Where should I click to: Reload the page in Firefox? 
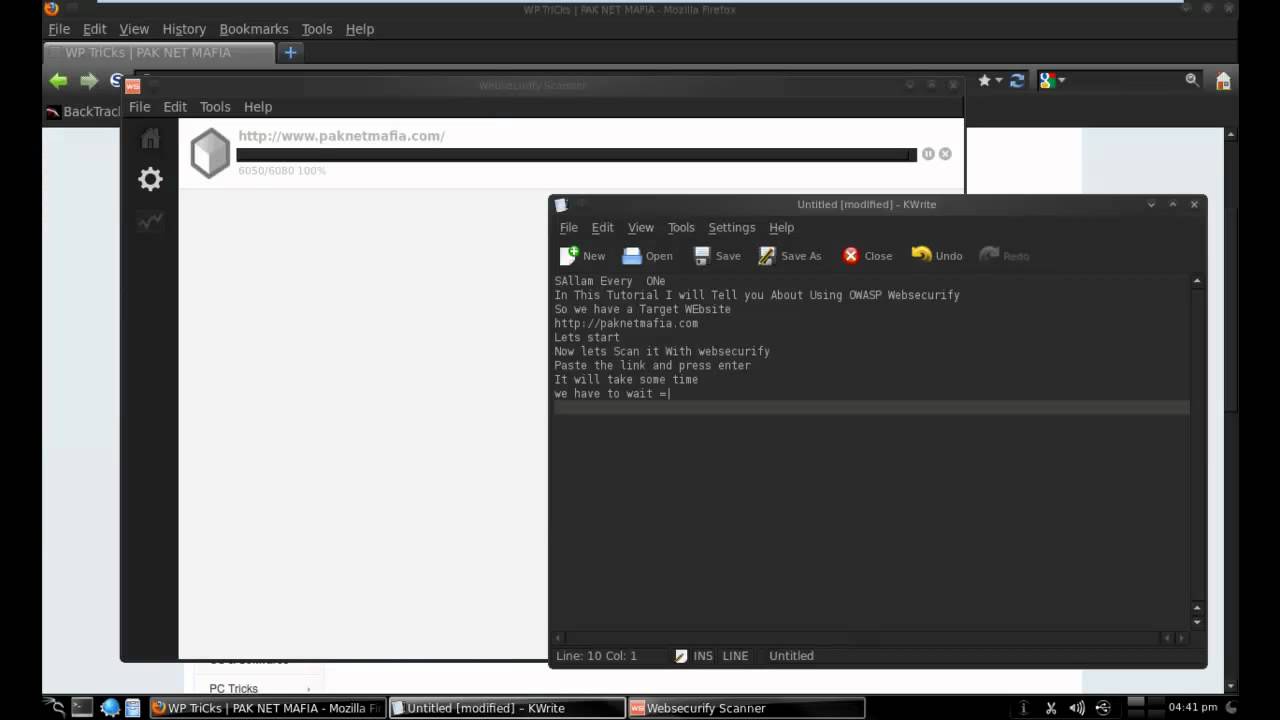tap(1017, 80)
